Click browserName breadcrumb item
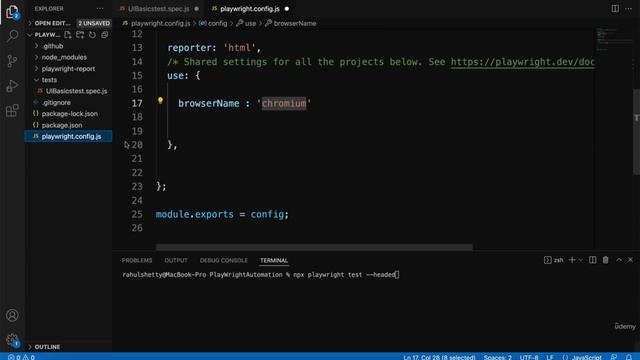Screen dimensions: 640x360 click(x=295, y=23)
